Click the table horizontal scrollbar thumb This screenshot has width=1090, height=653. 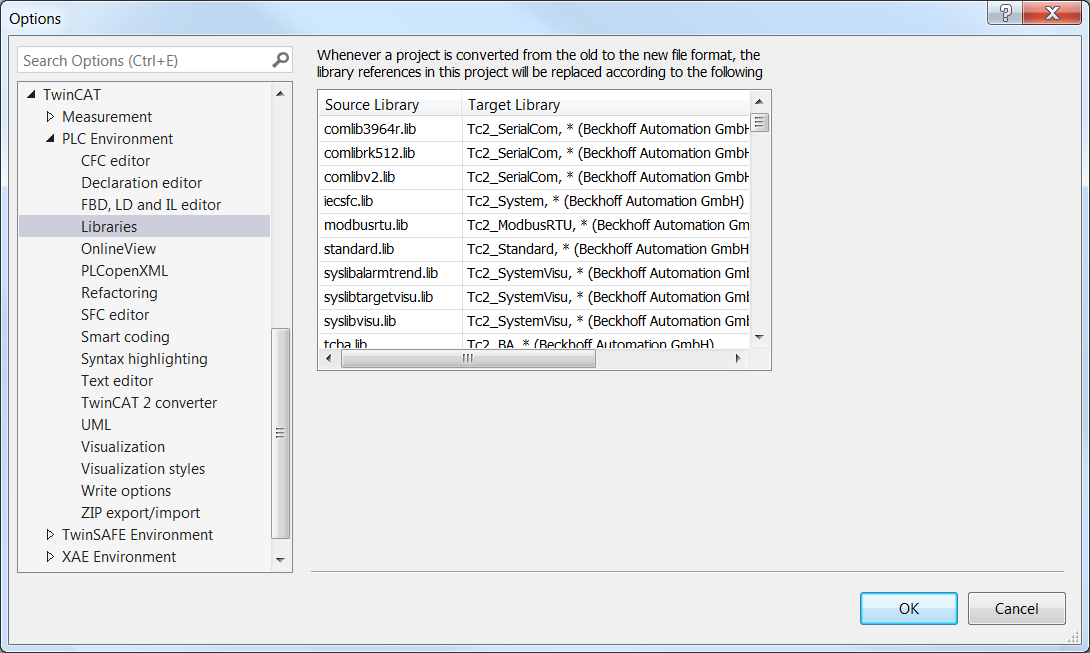pos(468,358)
